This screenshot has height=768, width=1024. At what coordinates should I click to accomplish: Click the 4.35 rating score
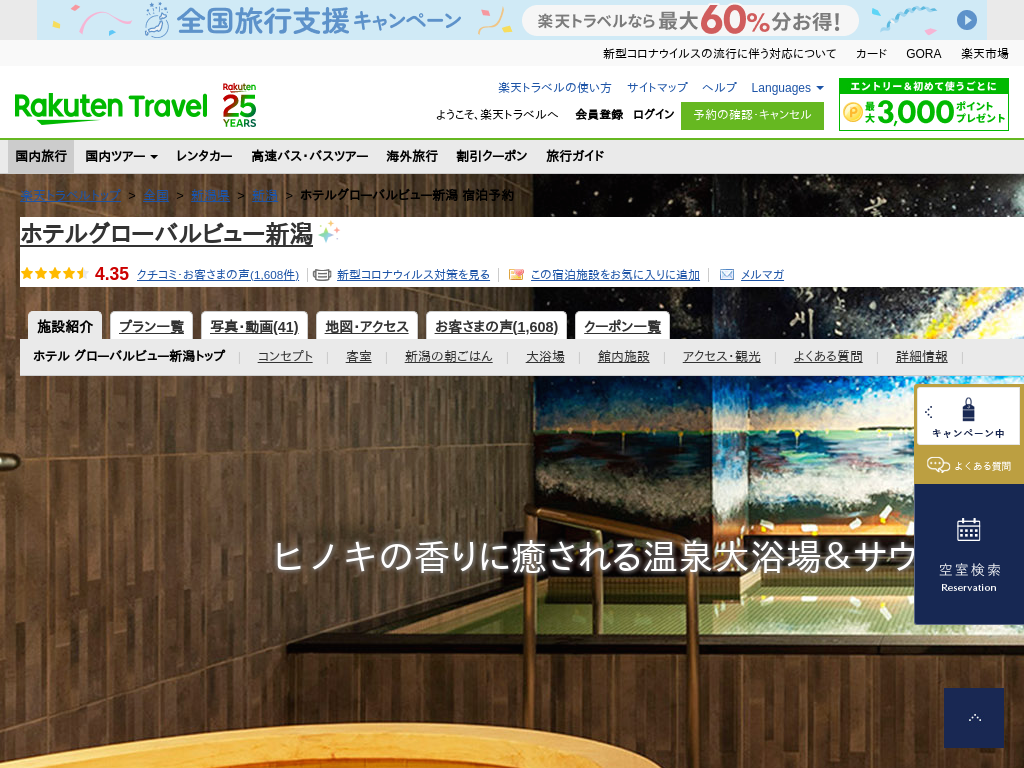[112, 274]
